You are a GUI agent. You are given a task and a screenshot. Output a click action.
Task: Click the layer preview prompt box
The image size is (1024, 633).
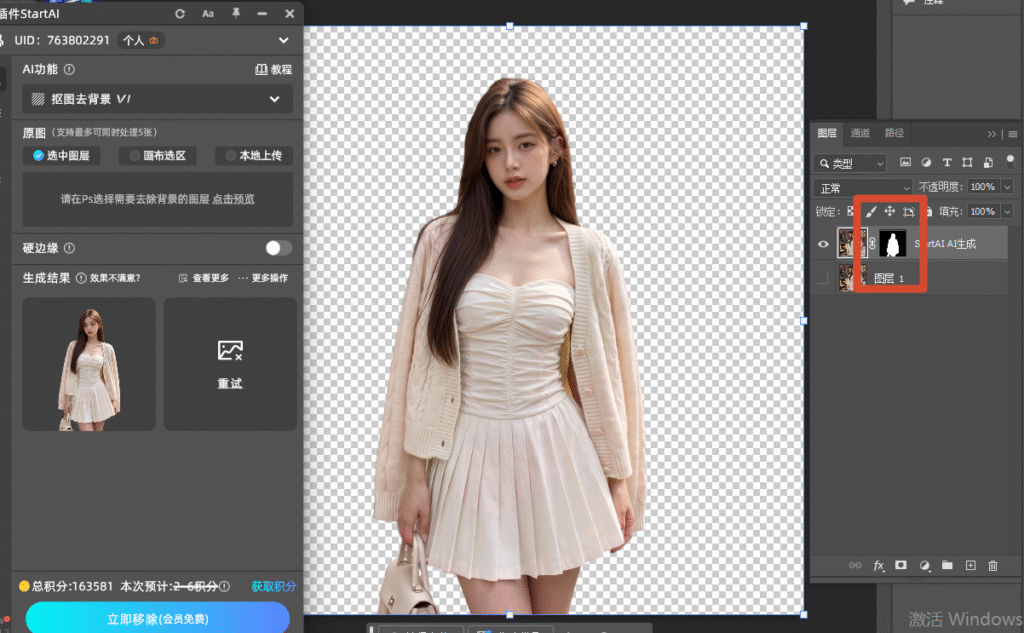click(157, 199)
